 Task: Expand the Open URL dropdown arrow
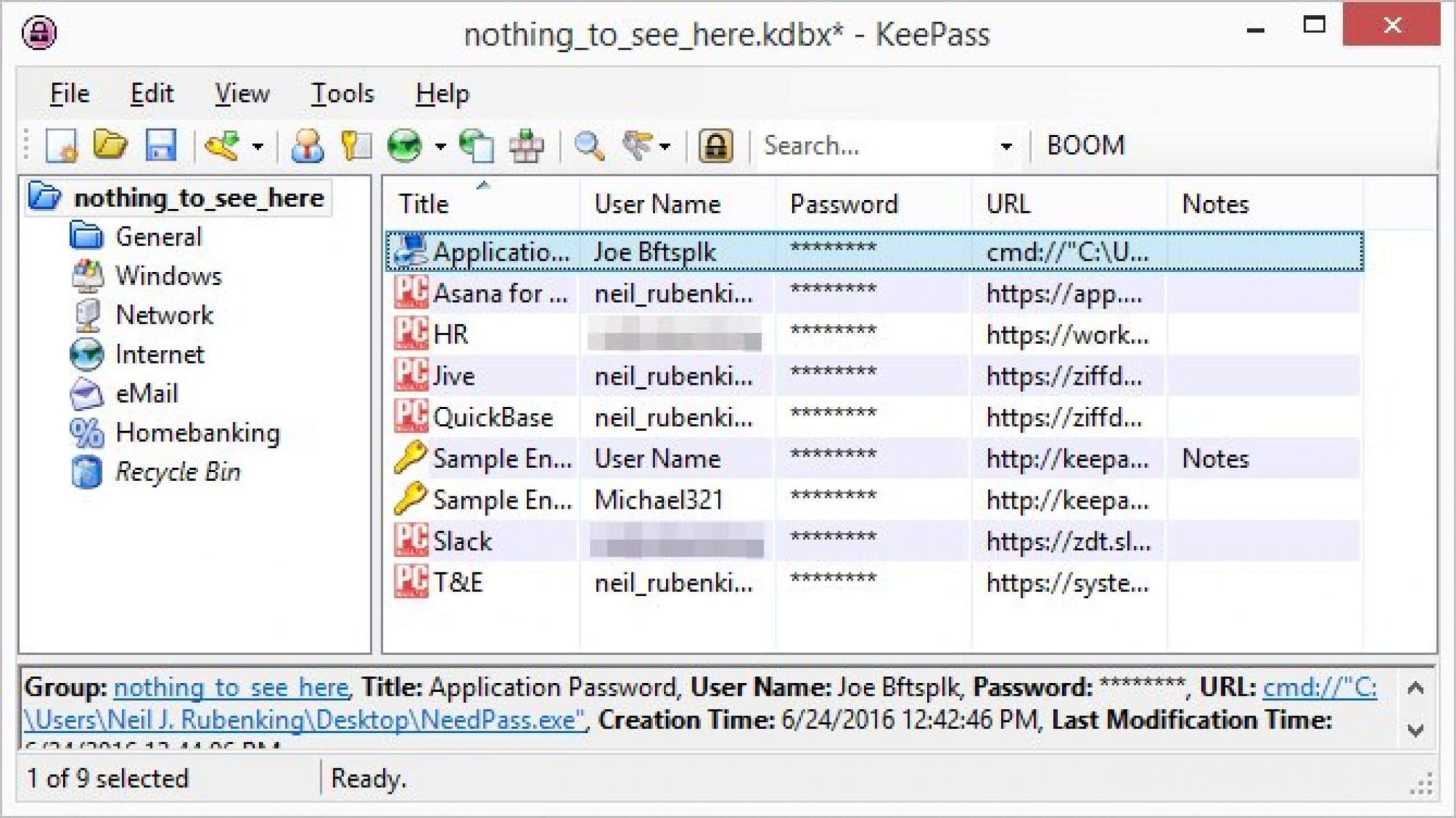click(440, 147)
